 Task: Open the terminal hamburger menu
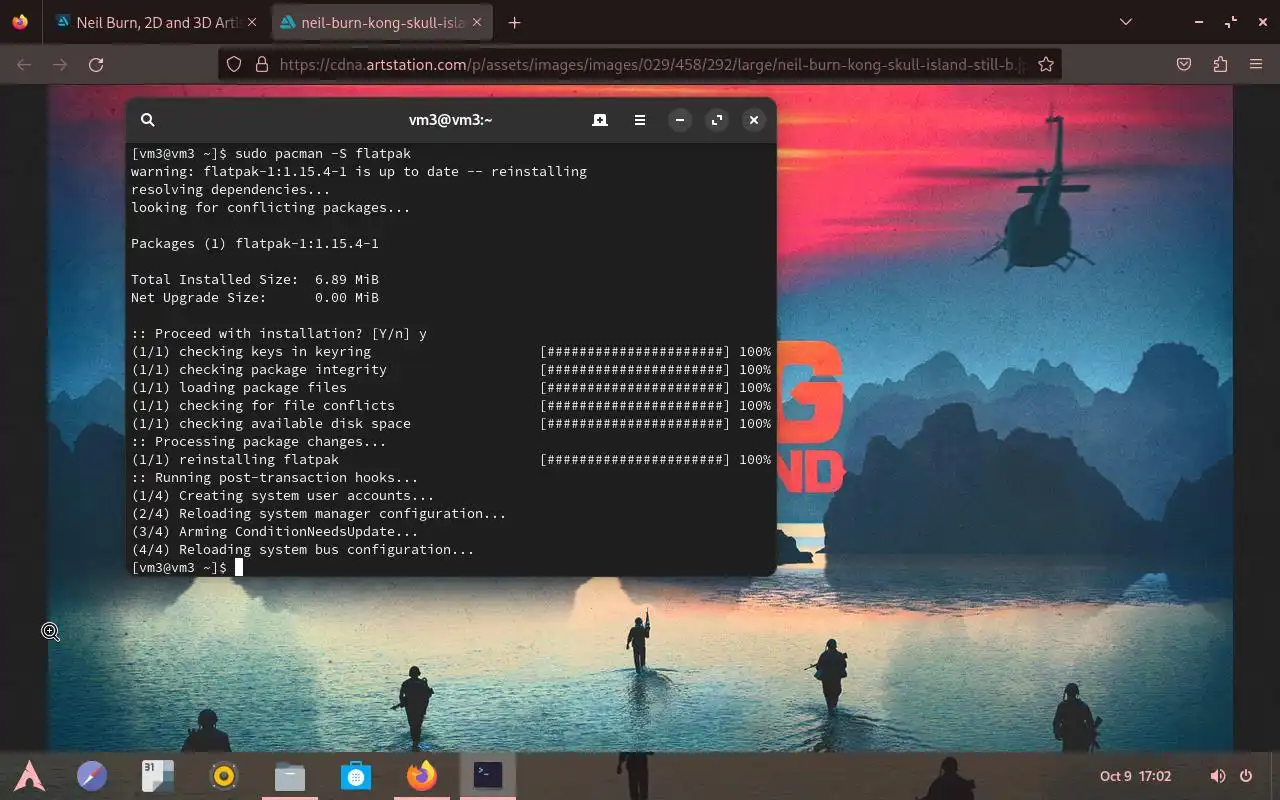click(640, 120)
